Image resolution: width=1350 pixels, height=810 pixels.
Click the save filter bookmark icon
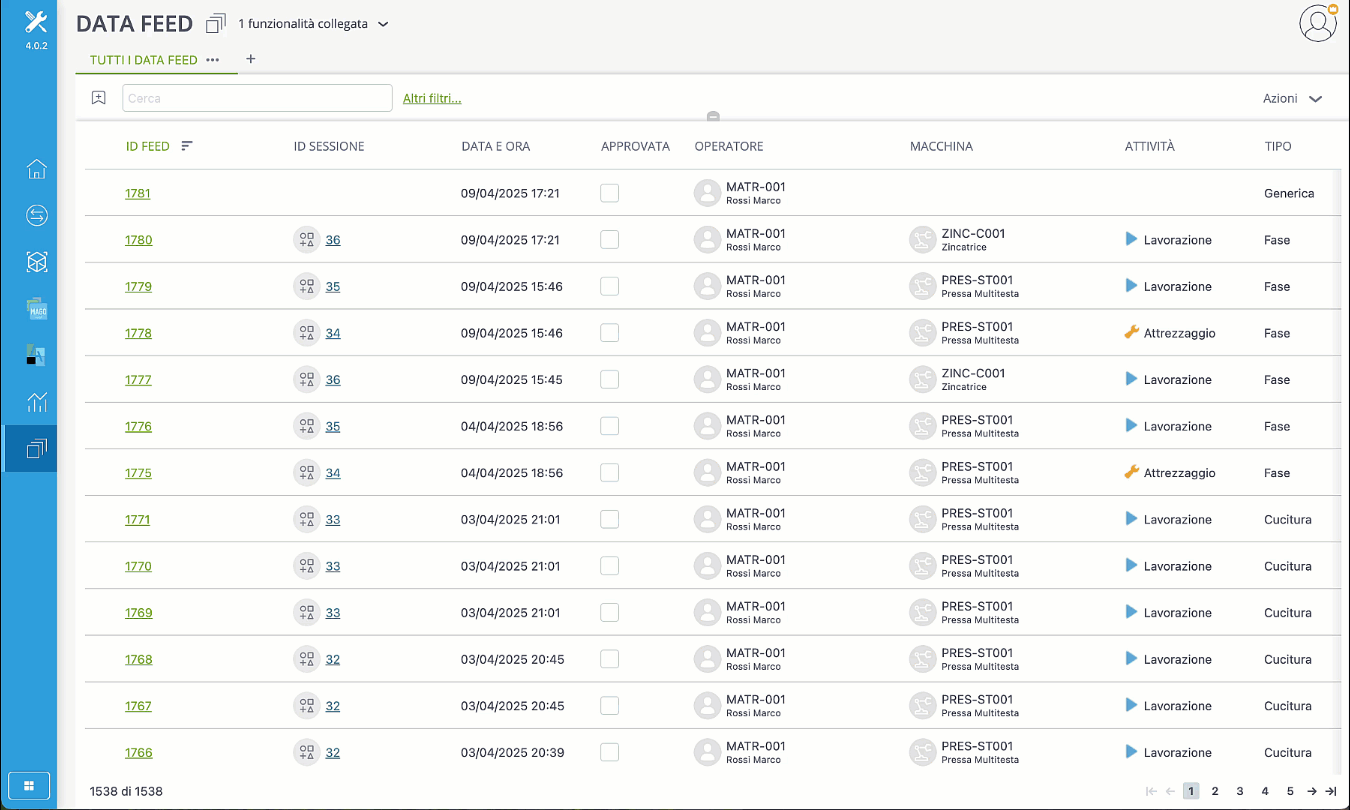pyautogui.click(x=98, y=98)
